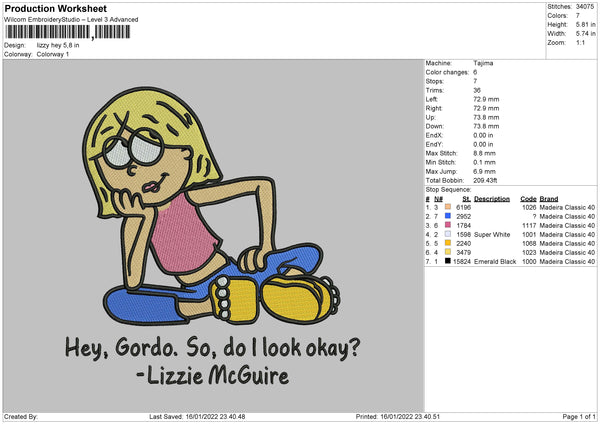Click the Up value 73.8 mm
The image size is (600, 424).
pos(486,117)
